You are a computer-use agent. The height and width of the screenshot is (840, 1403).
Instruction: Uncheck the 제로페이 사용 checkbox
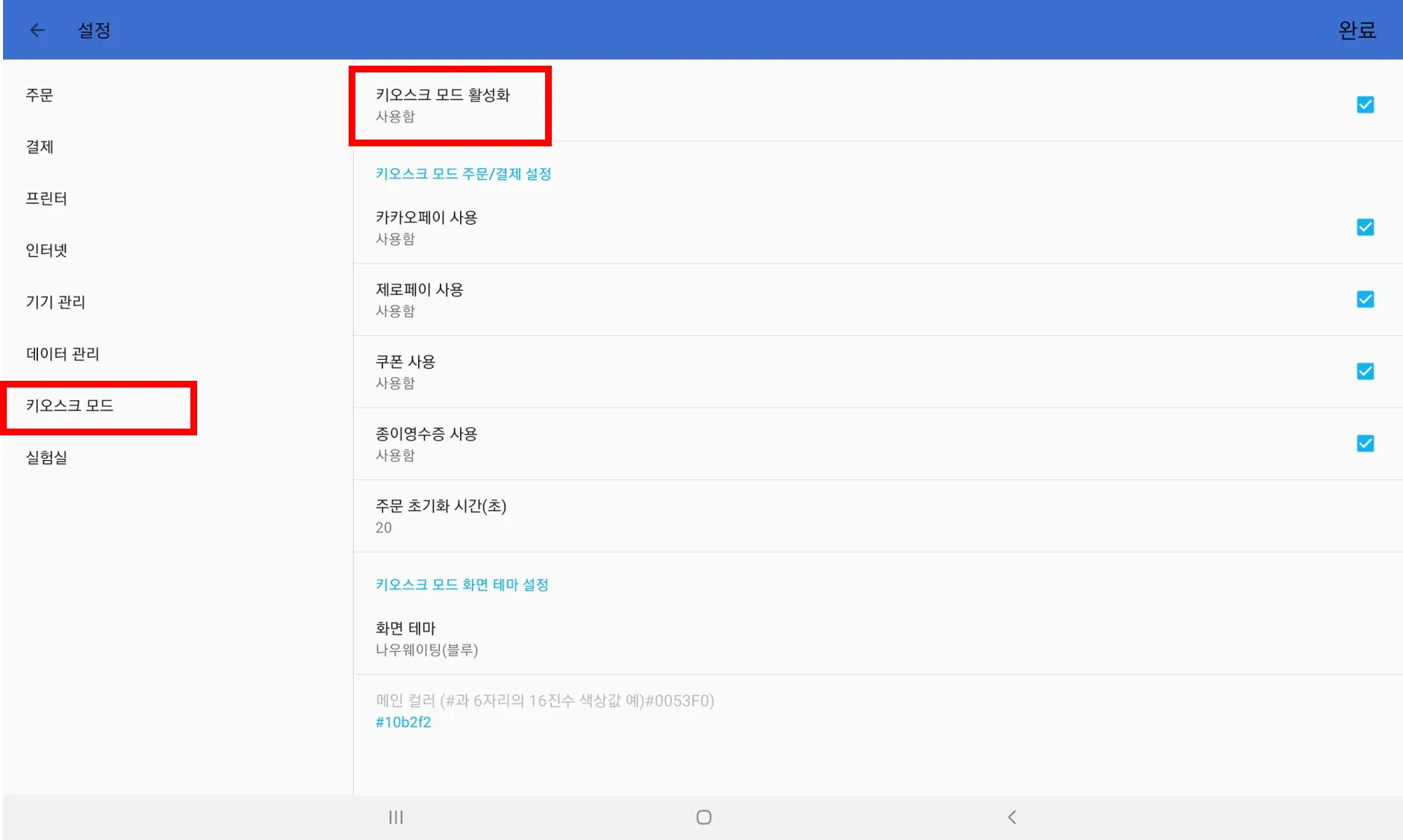pos(1365,299)
